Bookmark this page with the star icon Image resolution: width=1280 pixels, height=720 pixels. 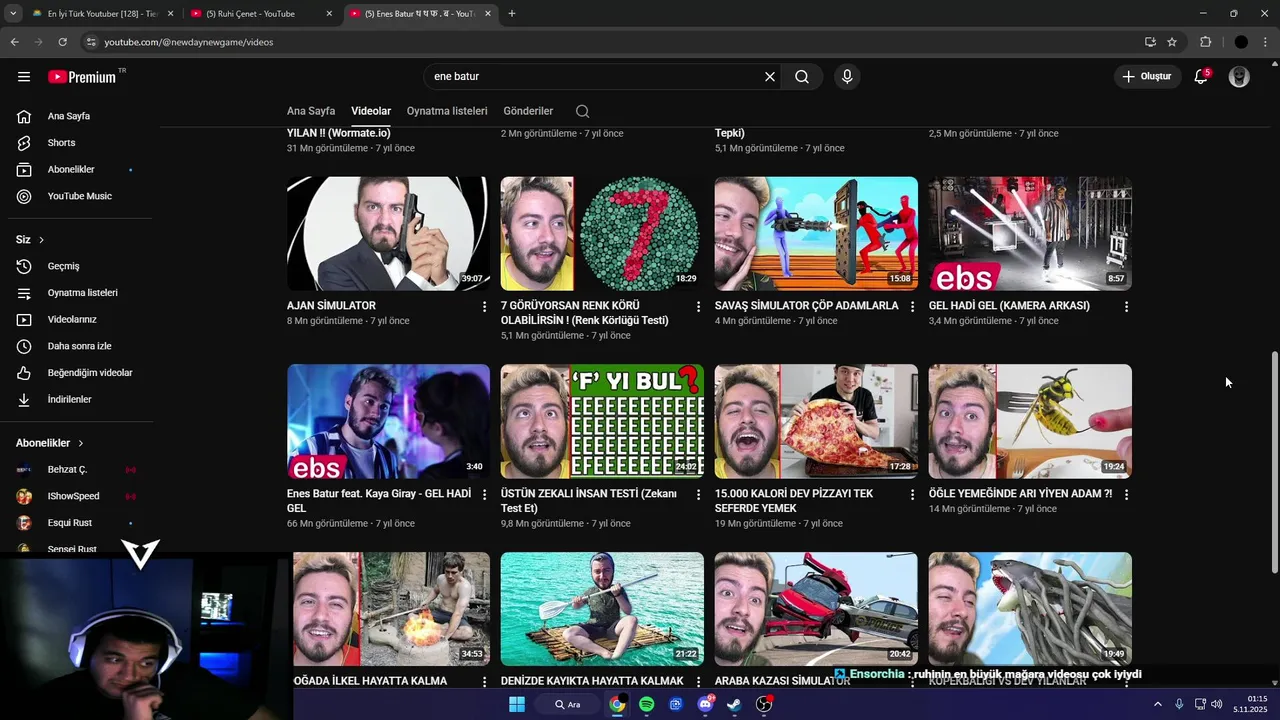pyautogui.click(x=1172, y=42)
